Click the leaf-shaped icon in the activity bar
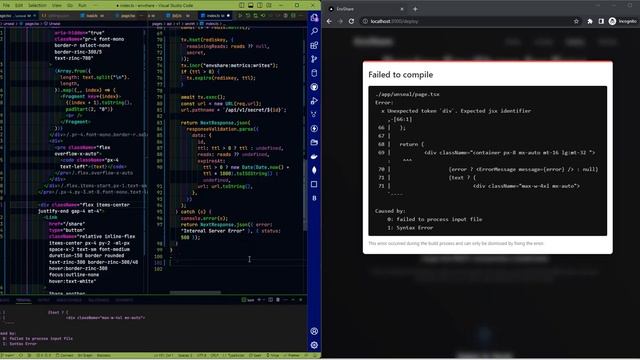The height and width of the screenshot is (360, 640). coord(314,170)
